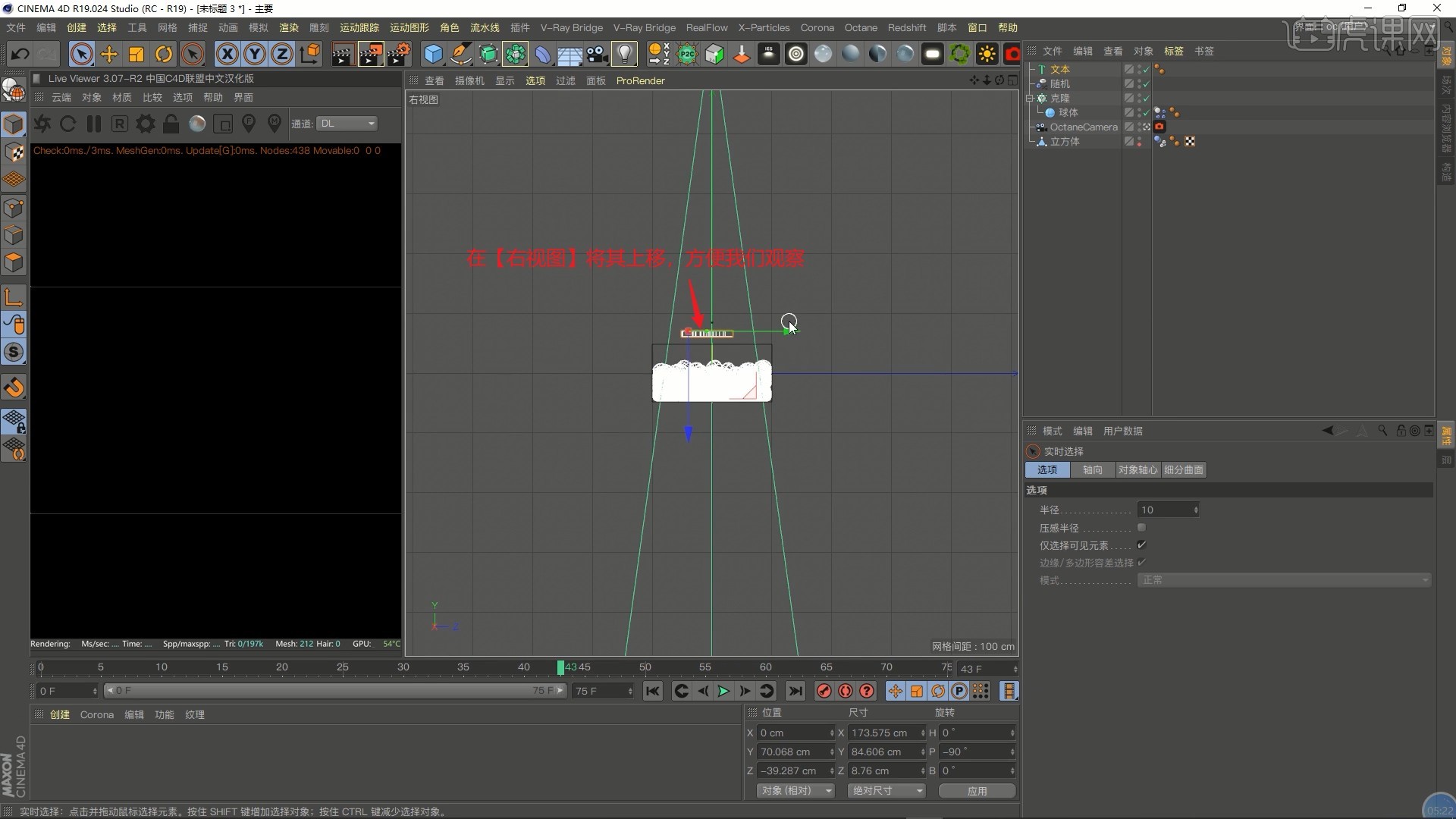This screenshot has width=1456, height=819.
Task: Select the Scale tool icon
Action: tap(136, 54)
